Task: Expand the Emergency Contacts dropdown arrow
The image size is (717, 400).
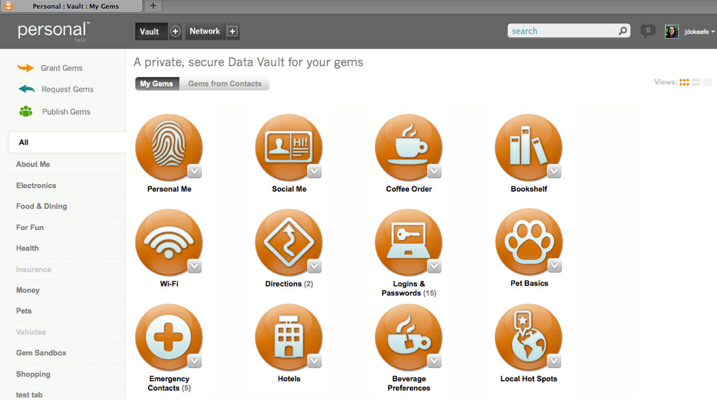Action: click(194, 361)
